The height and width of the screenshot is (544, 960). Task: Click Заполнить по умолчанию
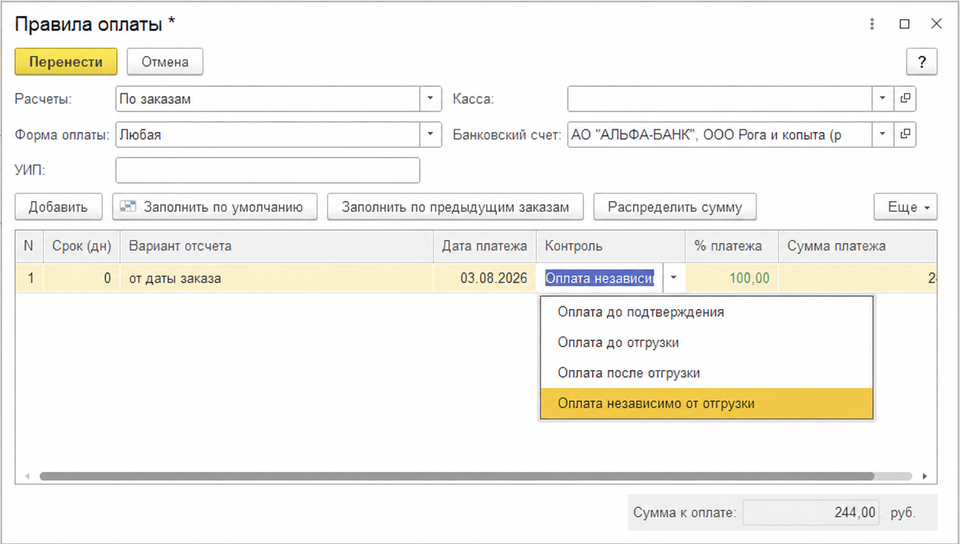coord(215,207)
